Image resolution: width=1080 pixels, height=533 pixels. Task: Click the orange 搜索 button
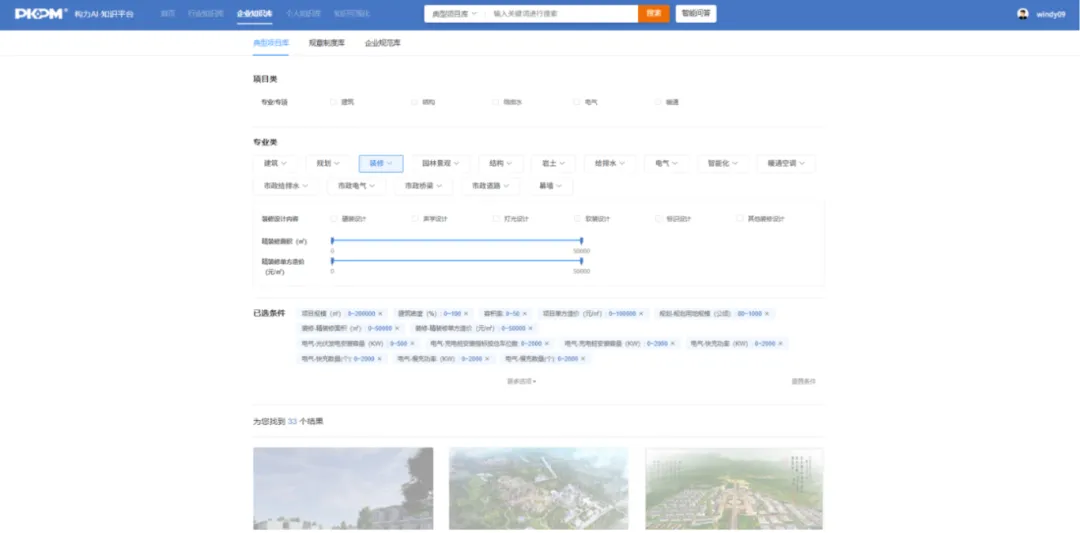(653, 14)
